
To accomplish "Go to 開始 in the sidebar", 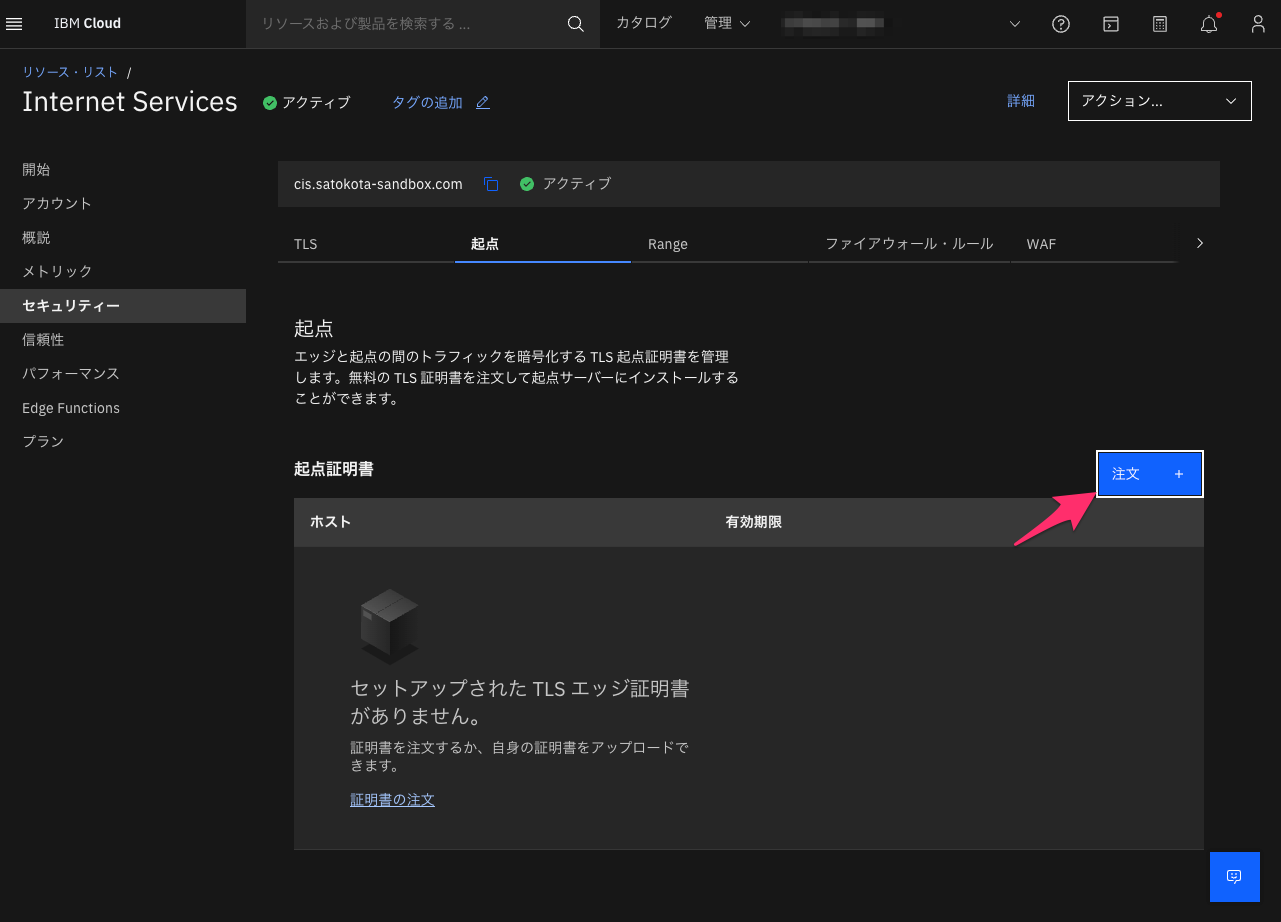I will point(123,170).
